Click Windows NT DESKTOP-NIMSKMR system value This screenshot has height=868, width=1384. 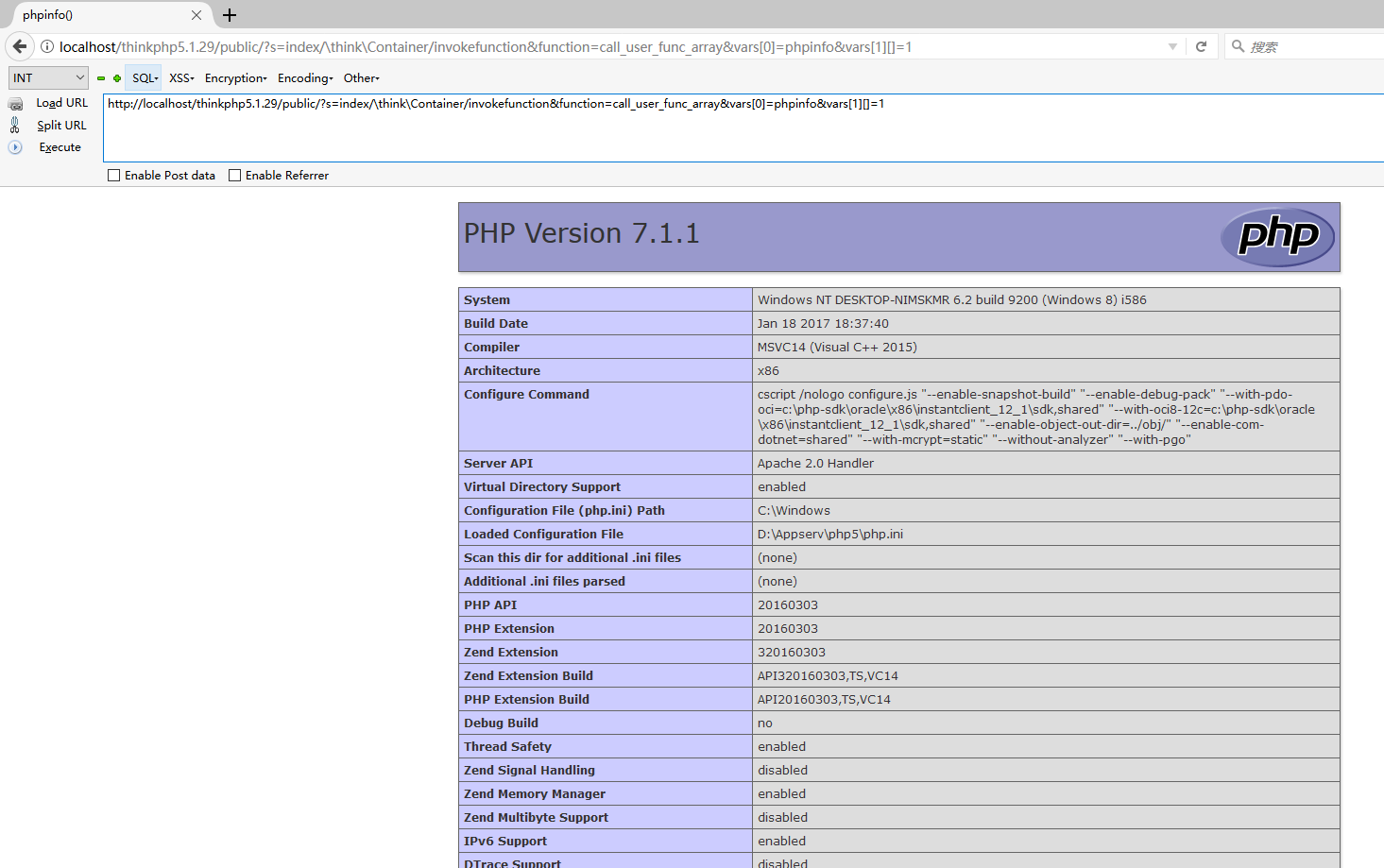pos(952,300)
